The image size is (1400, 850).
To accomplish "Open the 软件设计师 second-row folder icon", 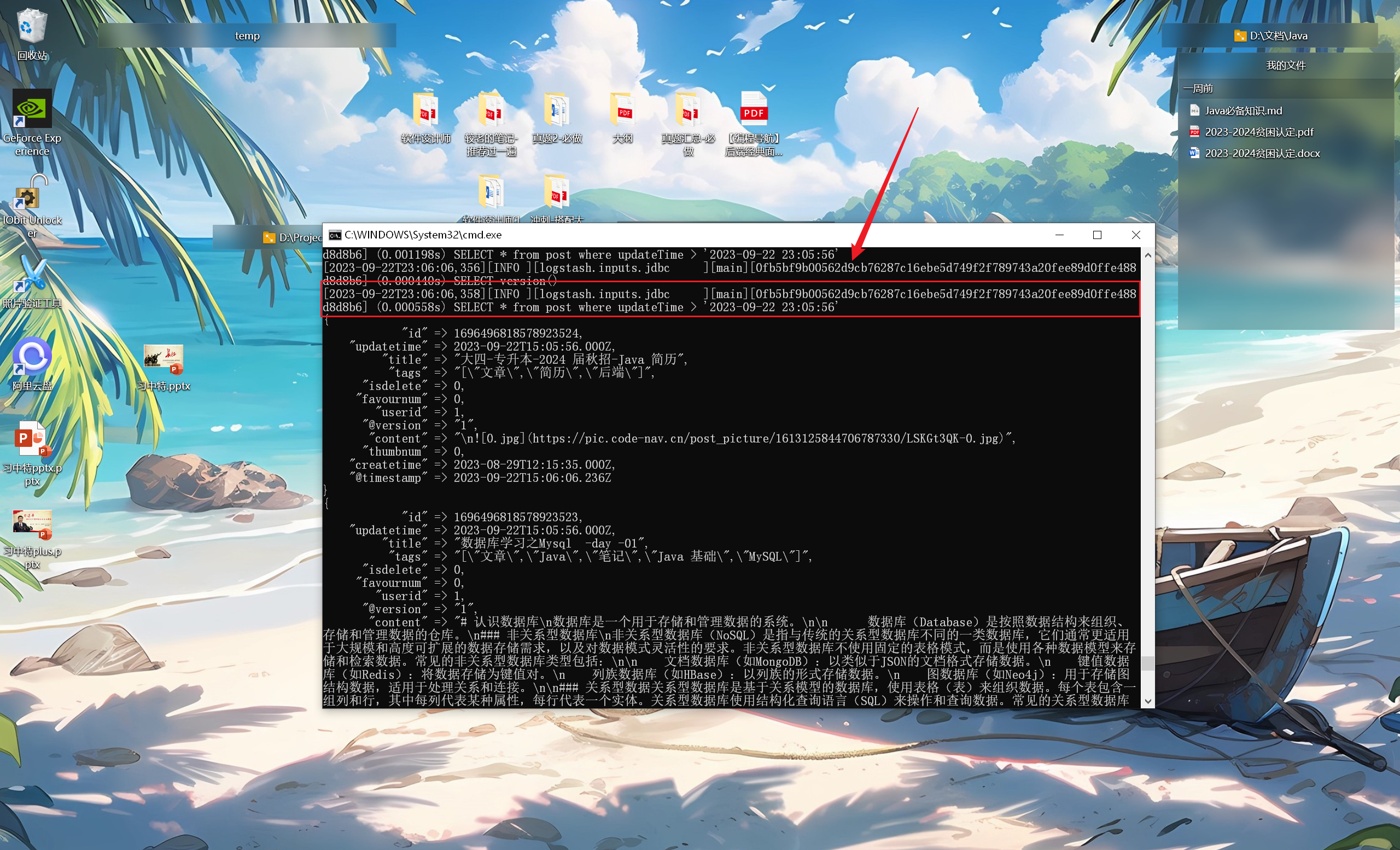I will 491,191.
